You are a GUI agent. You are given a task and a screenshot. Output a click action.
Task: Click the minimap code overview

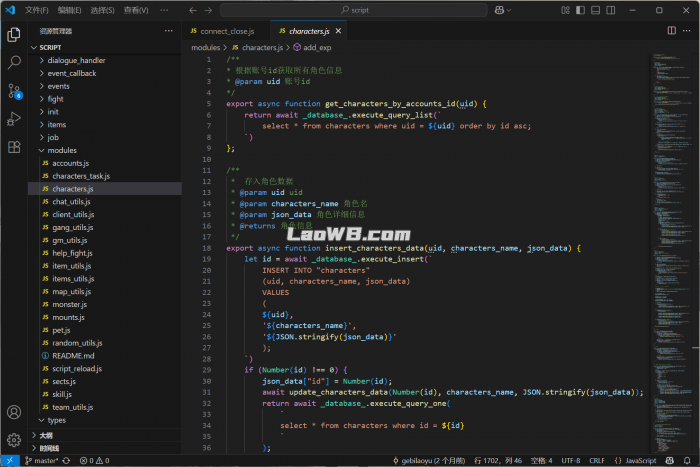point(672,254)
